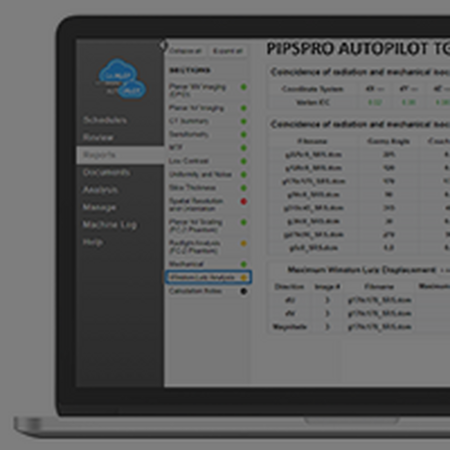Click the Filename header in the gantry table
Screen dimensions: 450x450
[x=312, y=141]
